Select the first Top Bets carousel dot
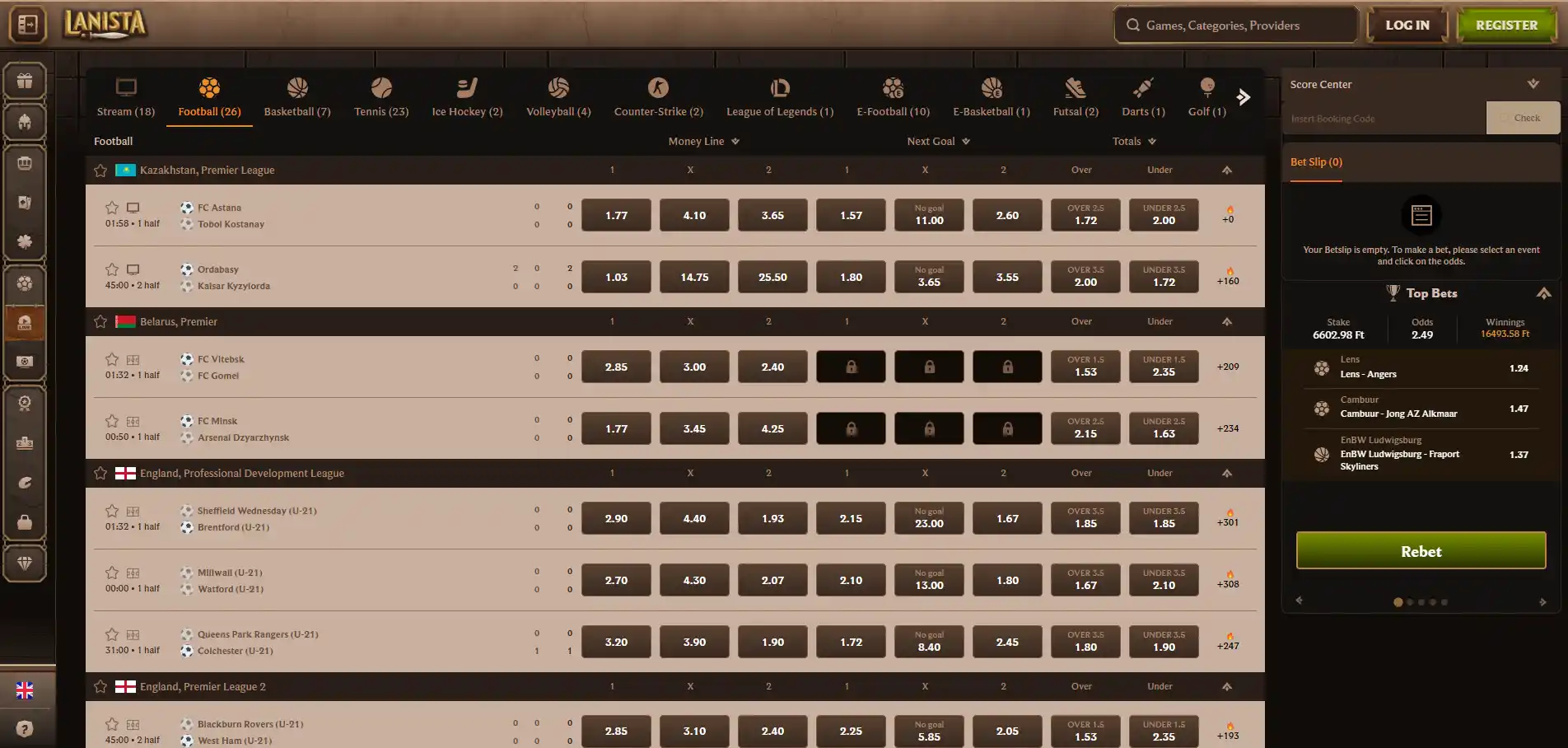 pos(1398,602)
